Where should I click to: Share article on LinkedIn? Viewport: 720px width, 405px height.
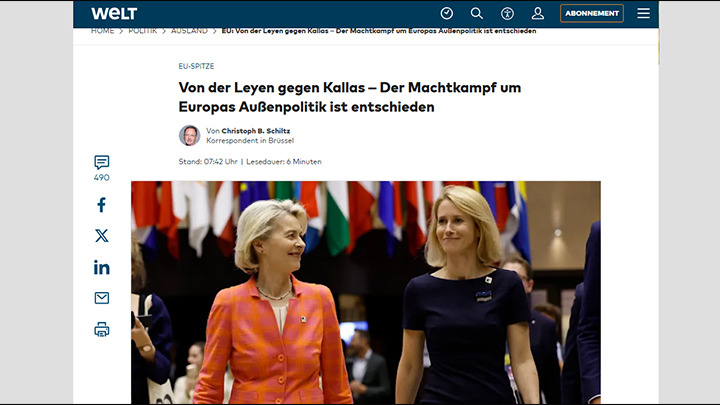[x=101, y=267]
